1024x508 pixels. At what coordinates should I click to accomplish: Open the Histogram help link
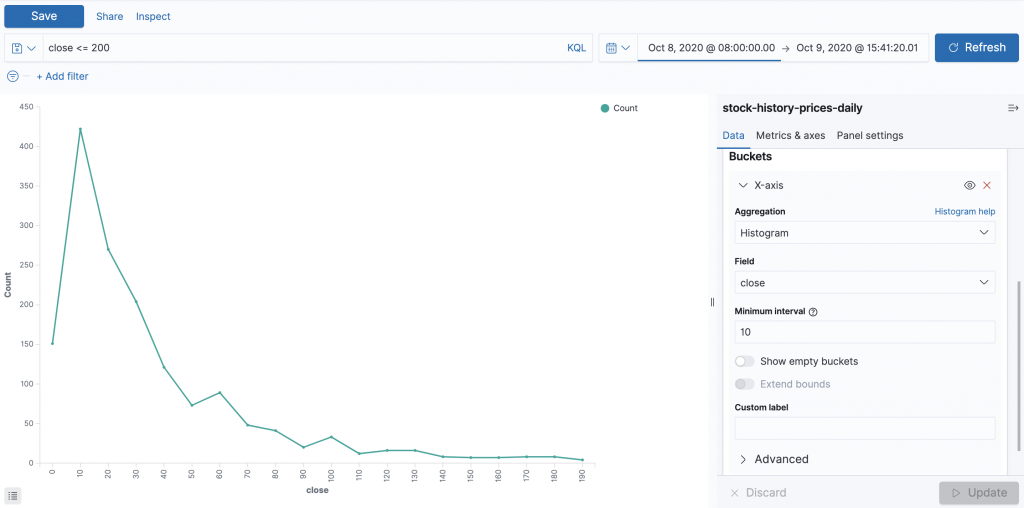(964, 212)
